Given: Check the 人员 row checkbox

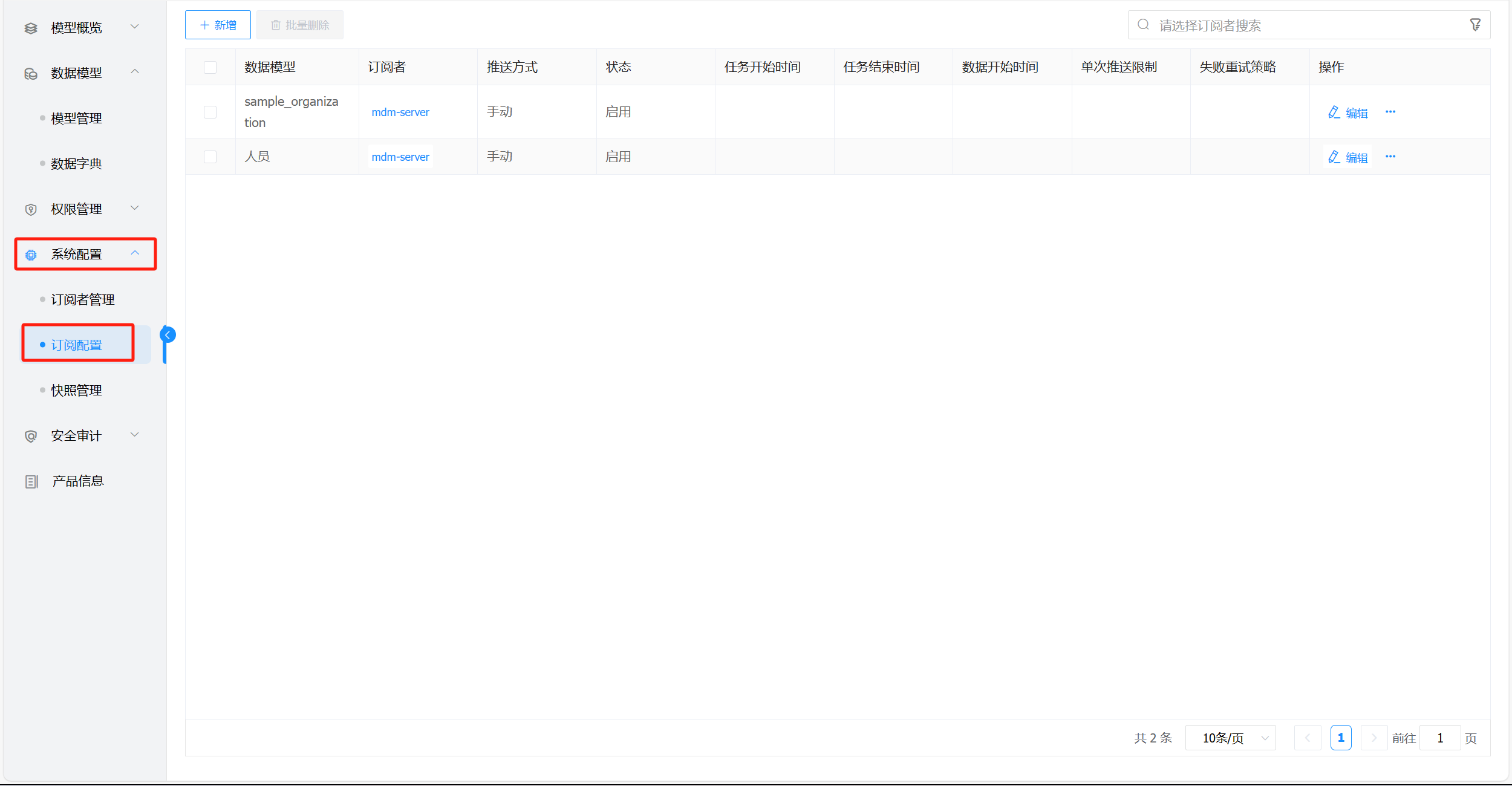Looking at the screenshot, I should click(x=210, y=157).
